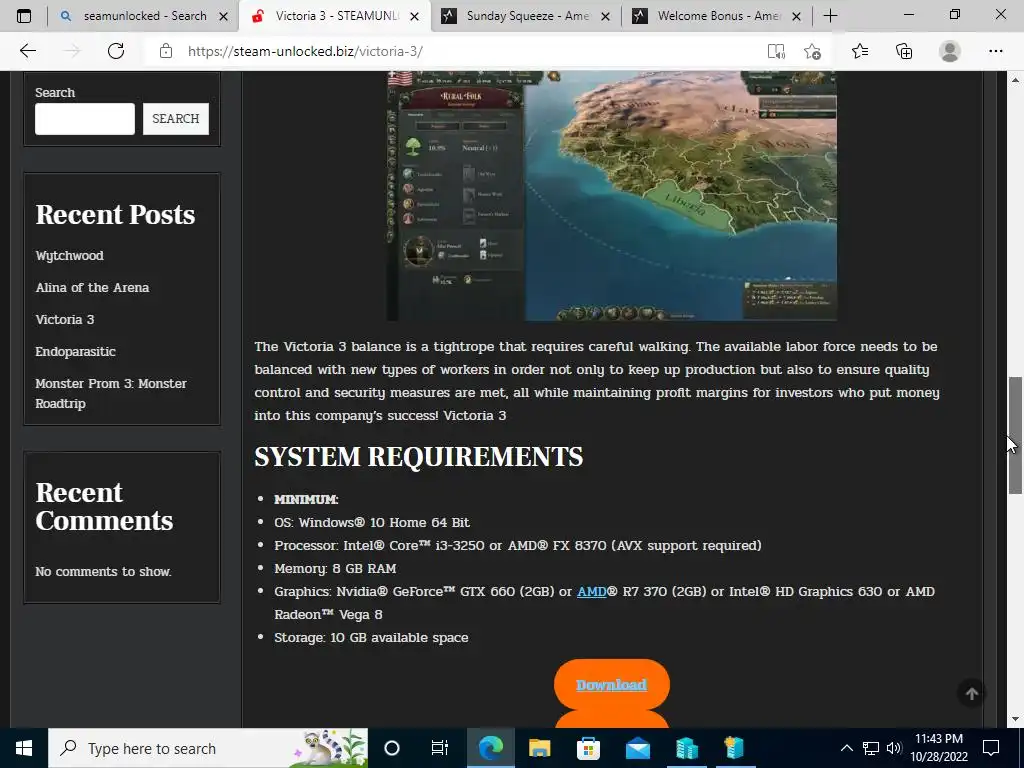Click the Victoria 3 game screenshot
Viewport: 1024px width, 768px height.
coord(612,196)
